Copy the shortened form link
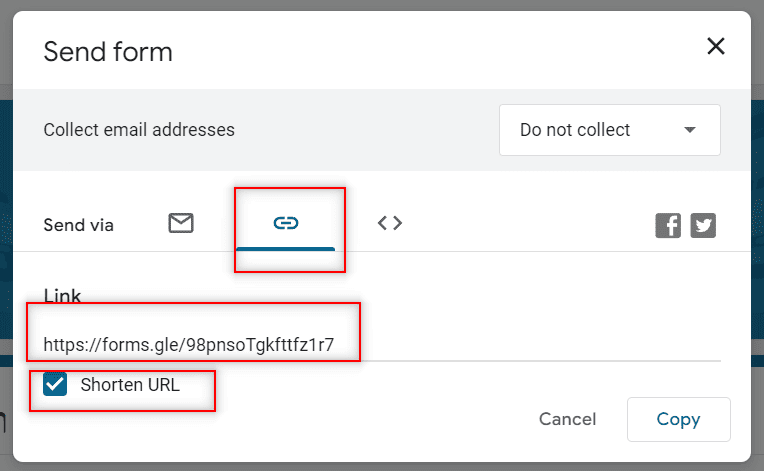 (679, 419)
